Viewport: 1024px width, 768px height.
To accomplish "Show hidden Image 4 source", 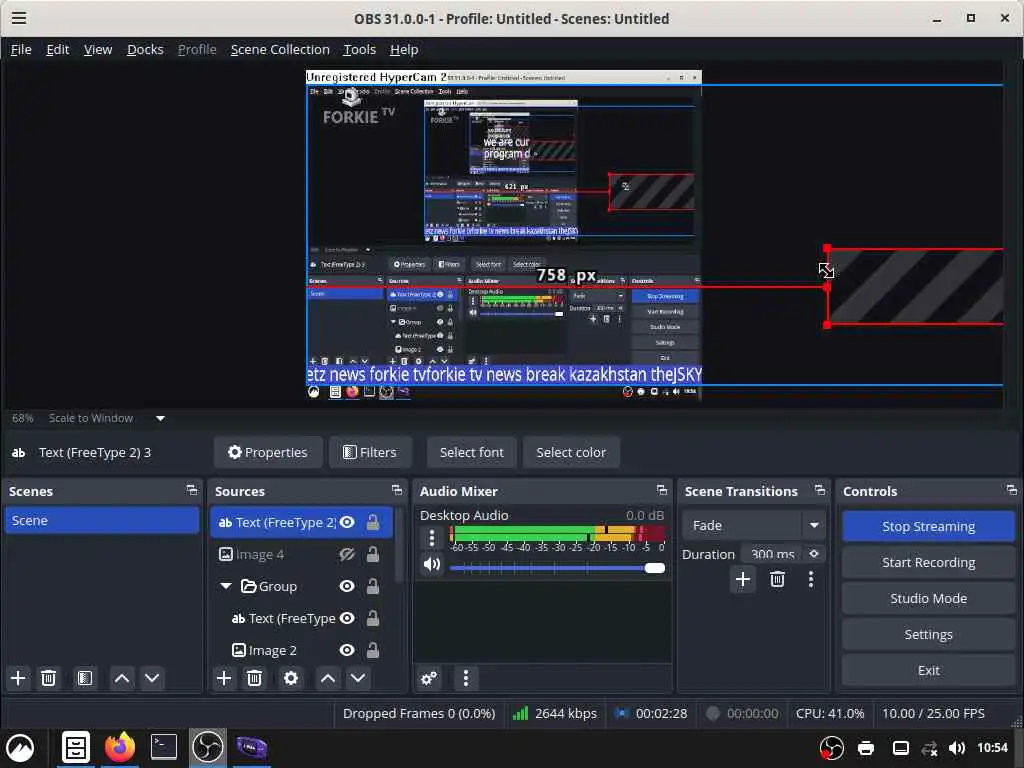I will (x=347, y=554).
